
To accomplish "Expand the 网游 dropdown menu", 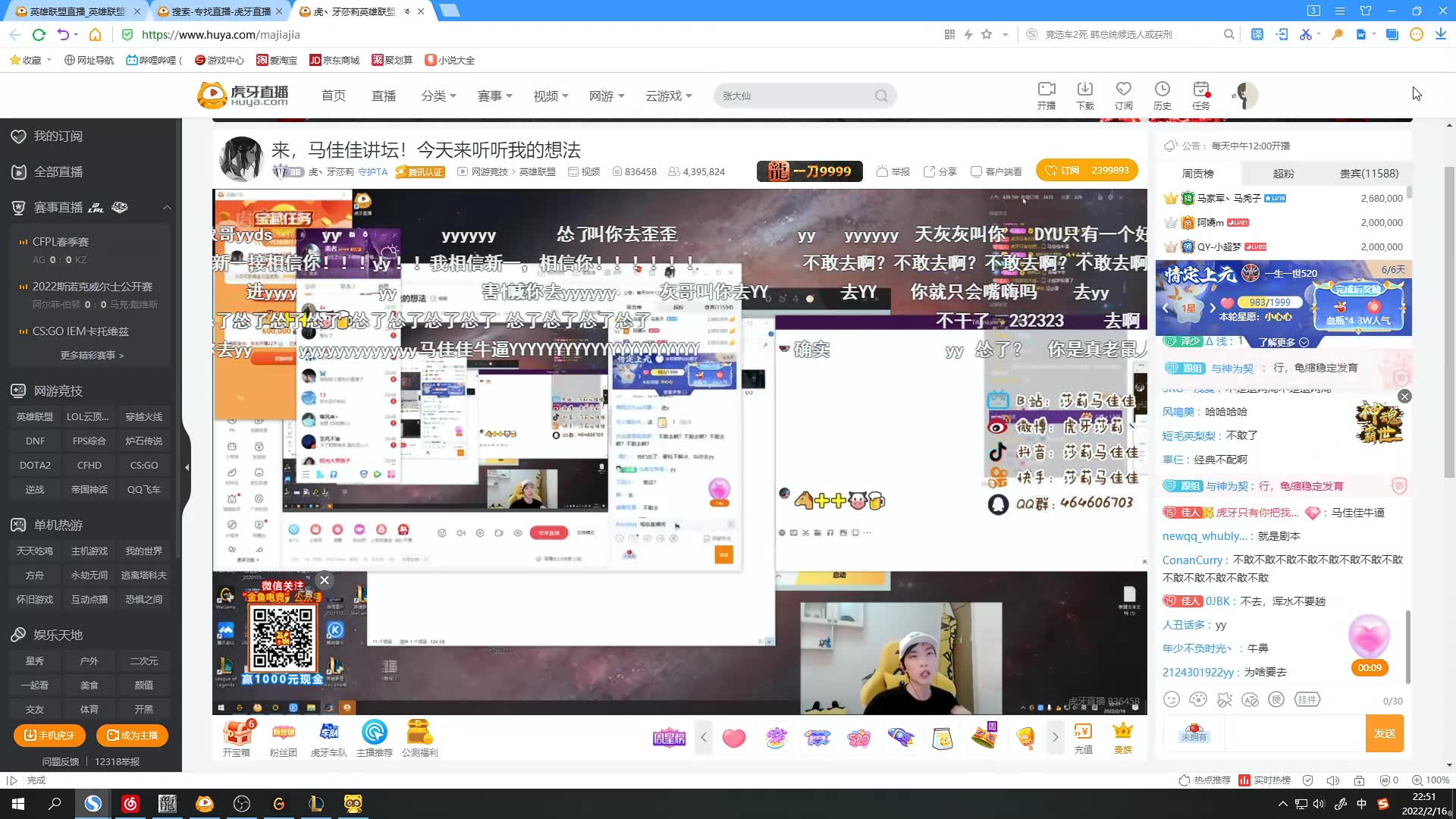I will [607, 96].
